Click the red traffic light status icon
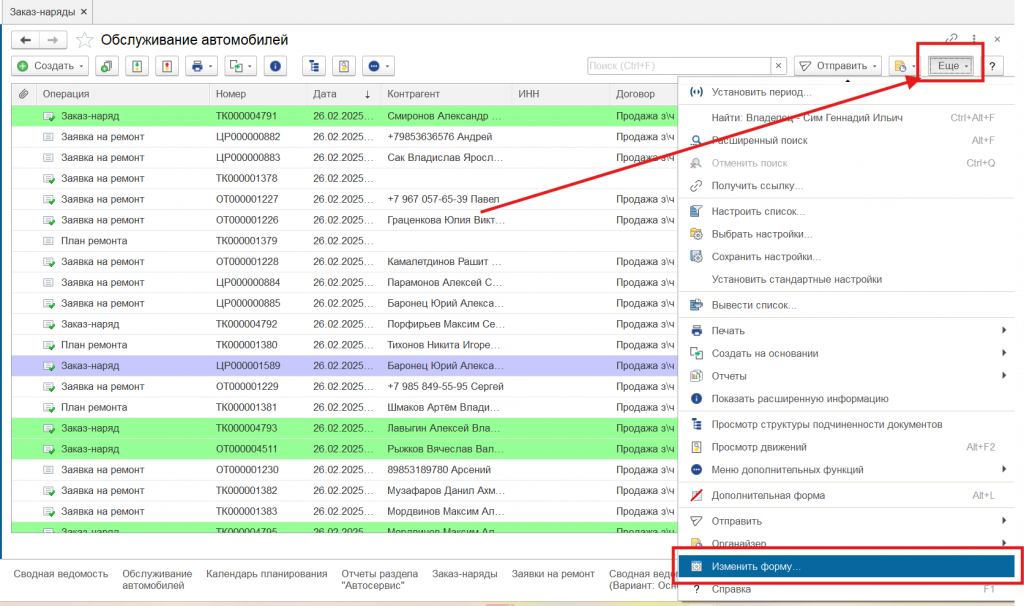The width and height of the screenshot is (1024, 606). (x=167, y=66)
